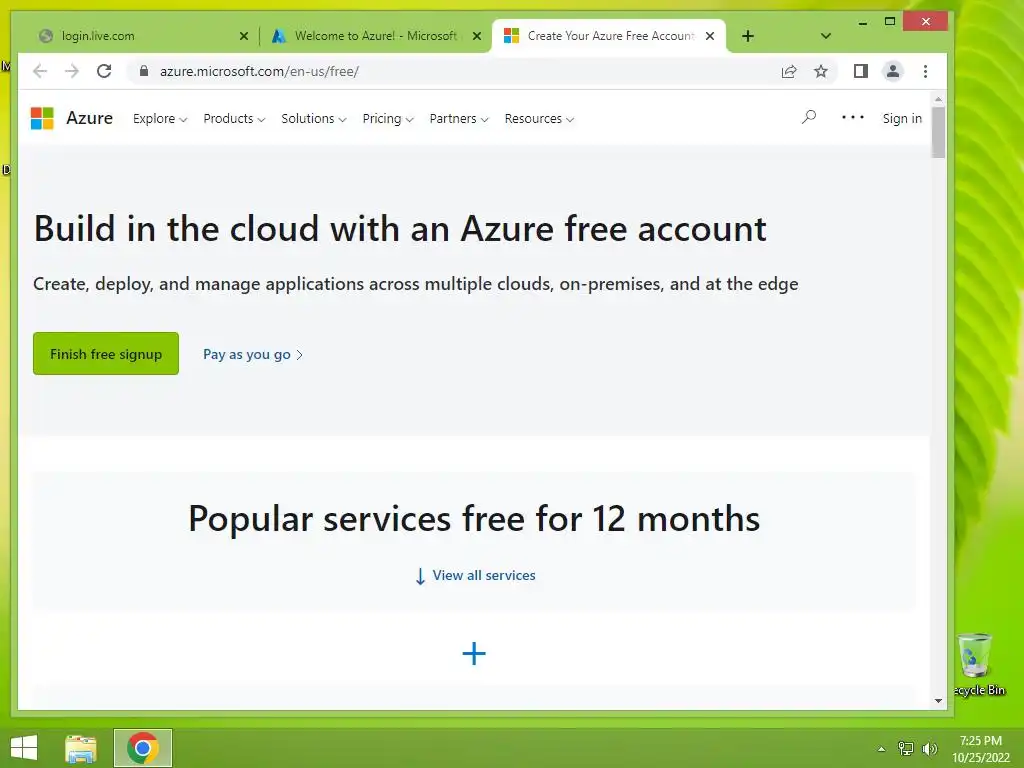The image size is (1024, 768).
Task: Open the Azure site search icon
Action: 809,117
